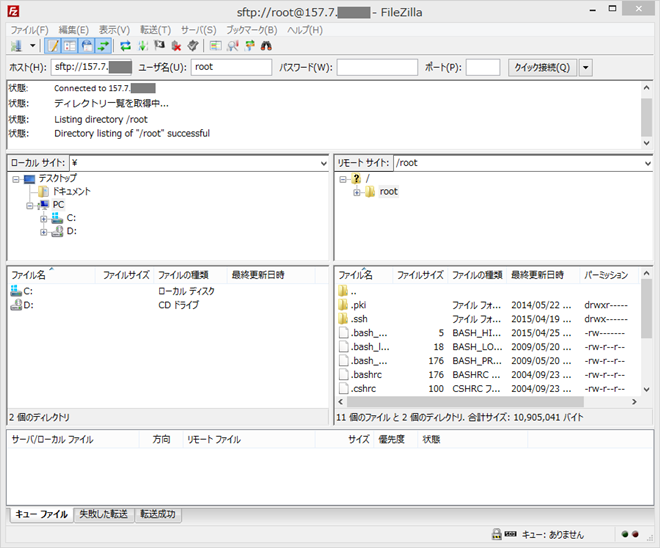
Task: Select ドキュメント in local tree
Action: tap(71, 192)
